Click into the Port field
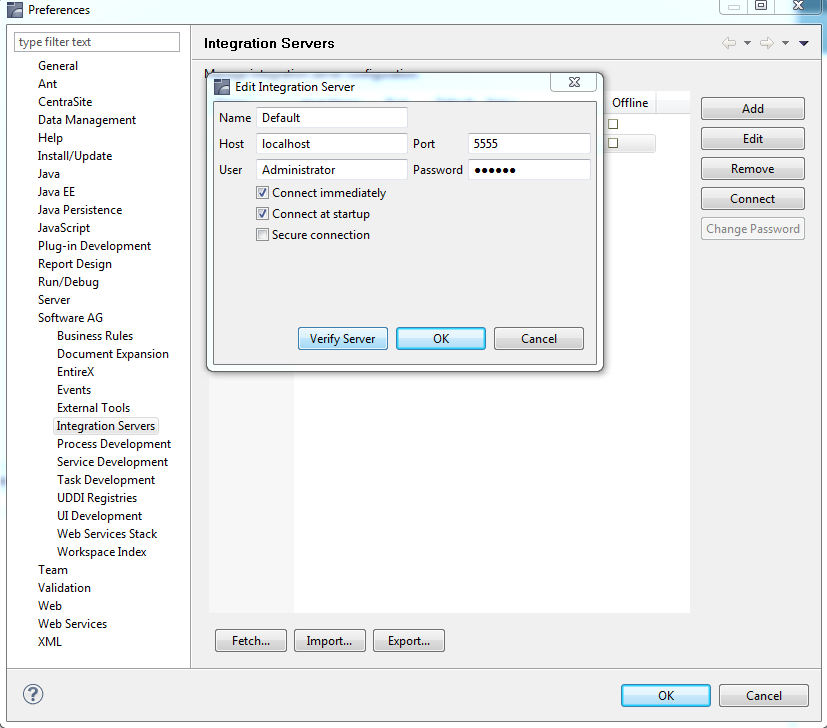This screenshot has height=728, width=827. coord(529,144)
